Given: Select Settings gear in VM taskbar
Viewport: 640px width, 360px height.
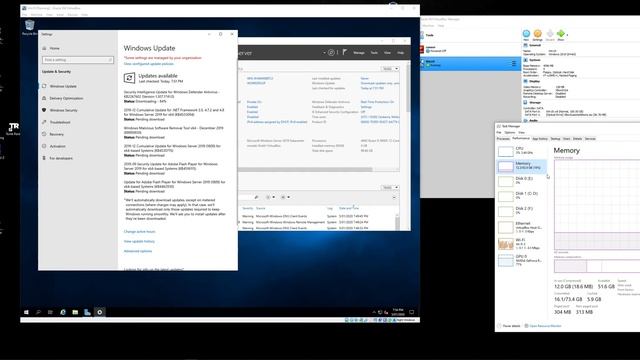Looking at the screenshot, I should click(x=100, y=312).
